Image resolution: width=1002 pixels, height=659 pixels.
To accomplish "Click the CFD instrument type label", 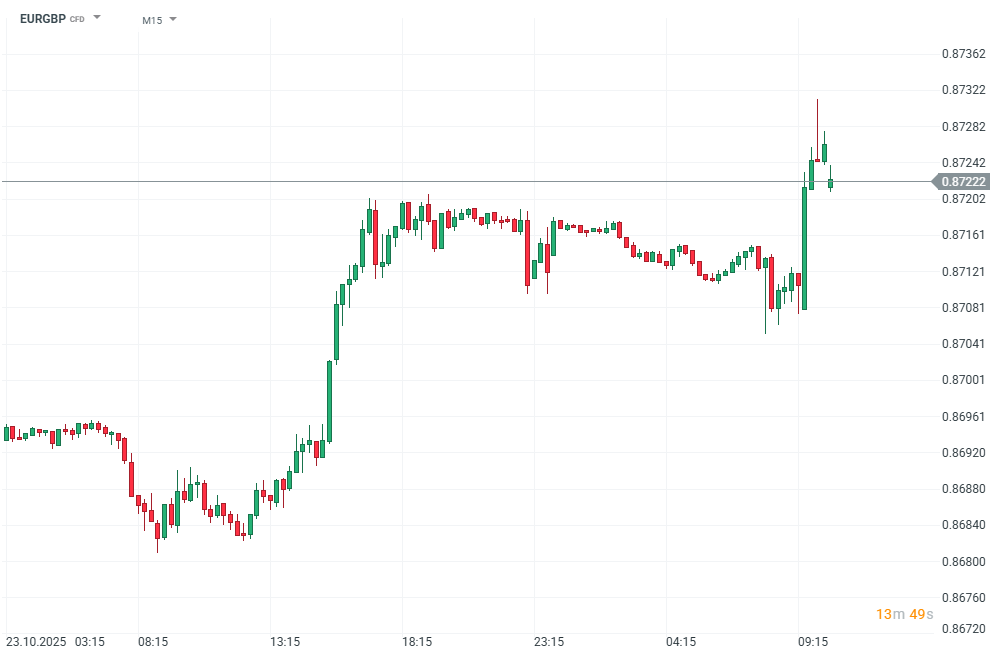I will click(x=76, y=20).
